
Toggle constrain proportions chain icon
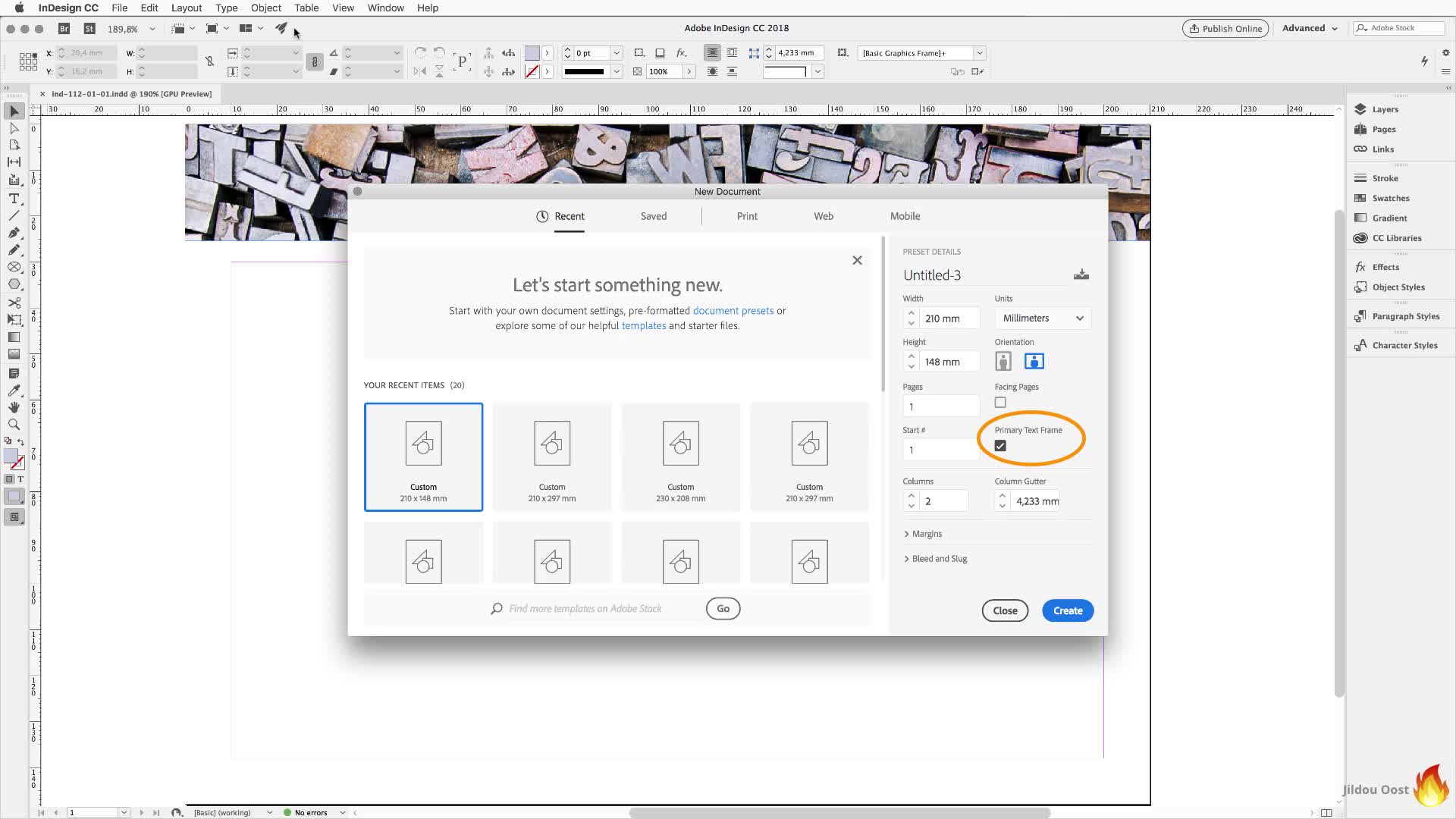pyautogui.click(x=315, y=61)
